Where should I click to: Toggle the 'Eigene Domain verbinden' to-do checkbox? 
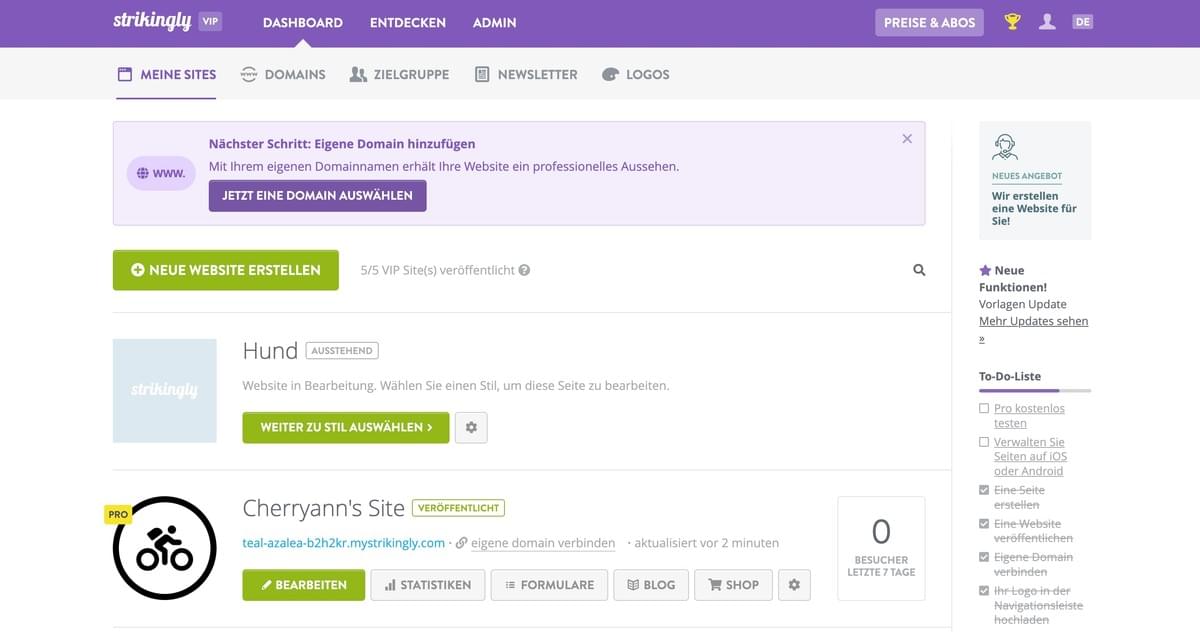click(984, 557)
